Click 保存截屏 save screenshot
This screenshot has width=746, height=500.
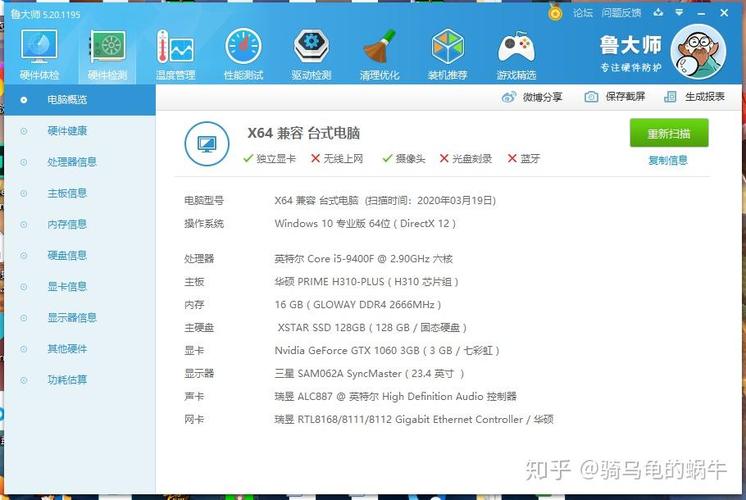[615, 97]
